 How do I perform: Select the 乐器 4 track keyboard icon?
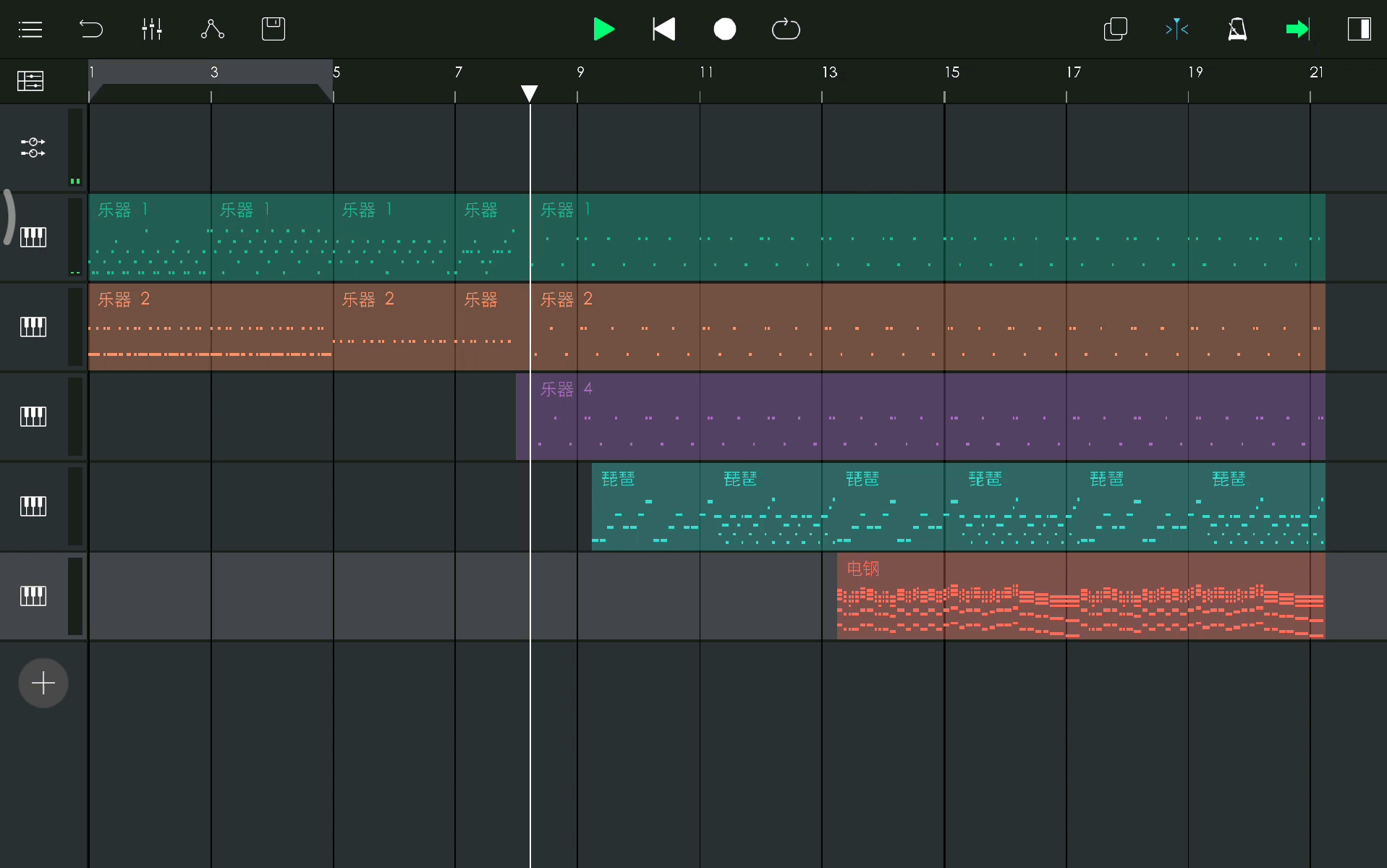pos(33,417)
